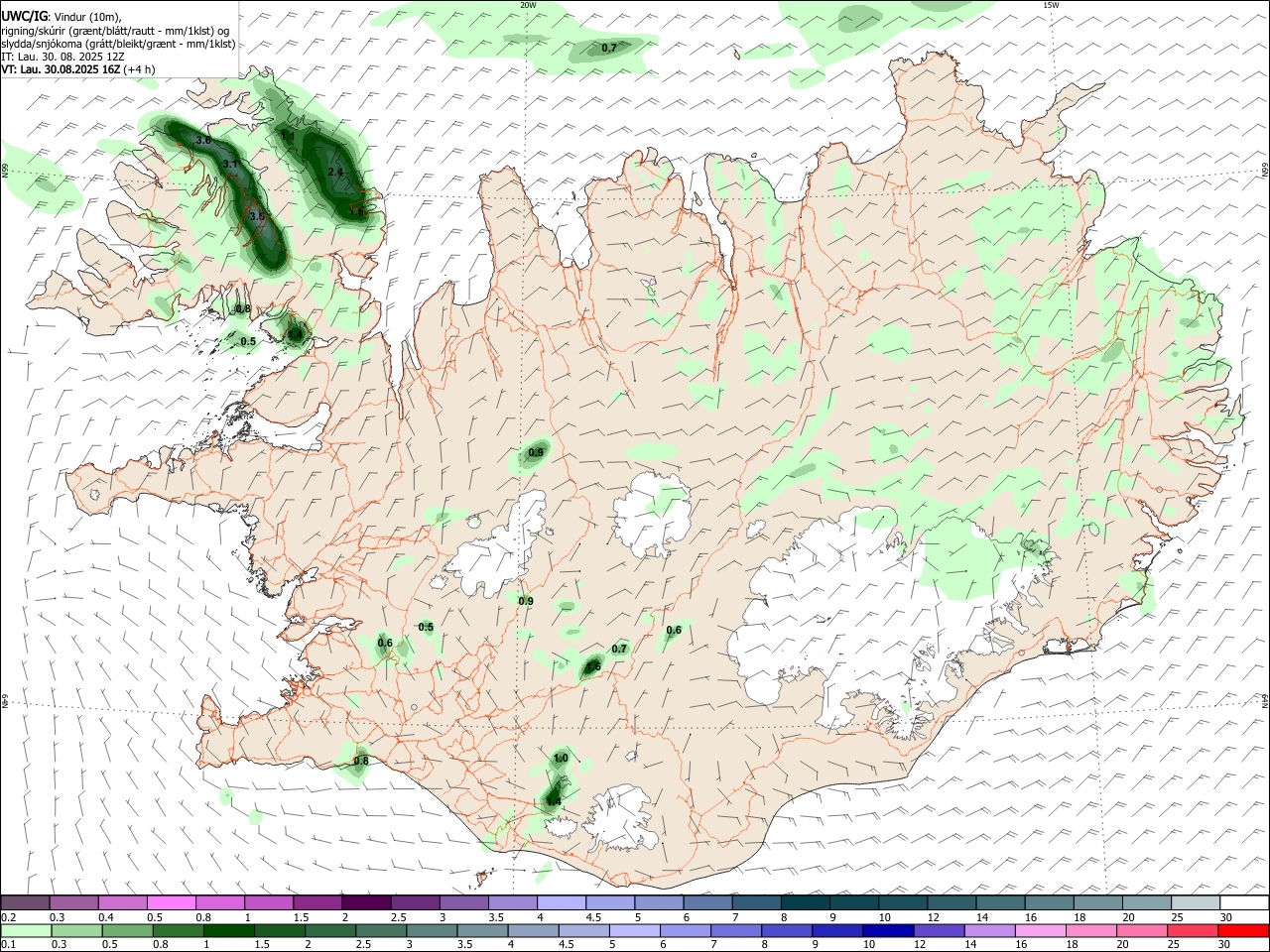The height and width of the screenshot is (952, 1270).
Task: Select the white 30 swatch in snow legend
Action: click(x=1243, y=903)
